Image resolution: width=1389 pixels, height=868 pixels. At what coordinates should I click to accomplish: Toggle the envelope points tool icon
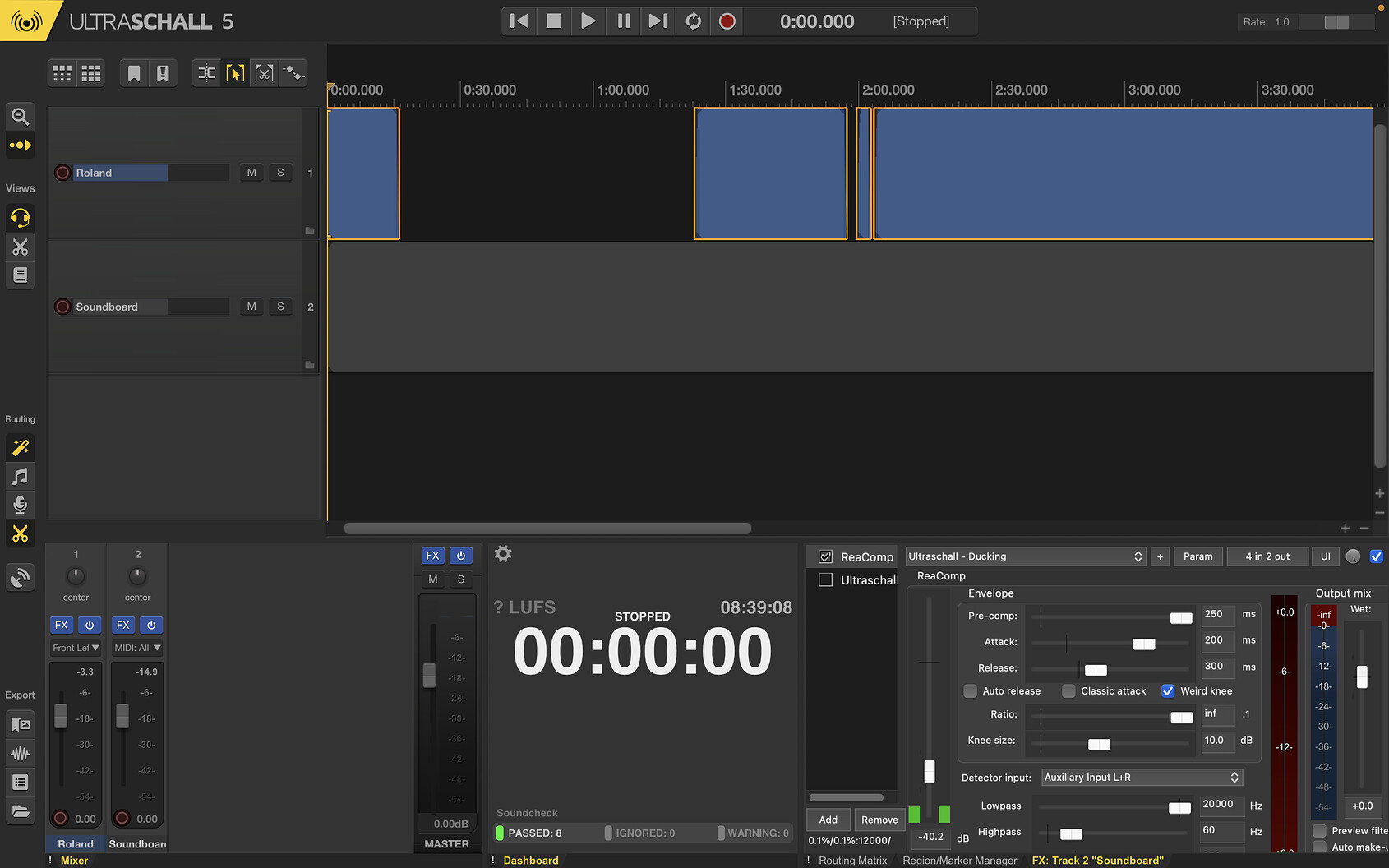coord(293,73)
